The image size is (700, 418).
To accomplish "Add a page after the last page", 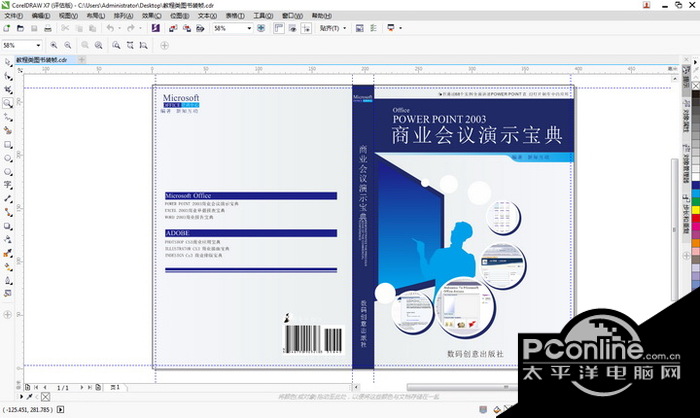I will click(x=98, y=387).
